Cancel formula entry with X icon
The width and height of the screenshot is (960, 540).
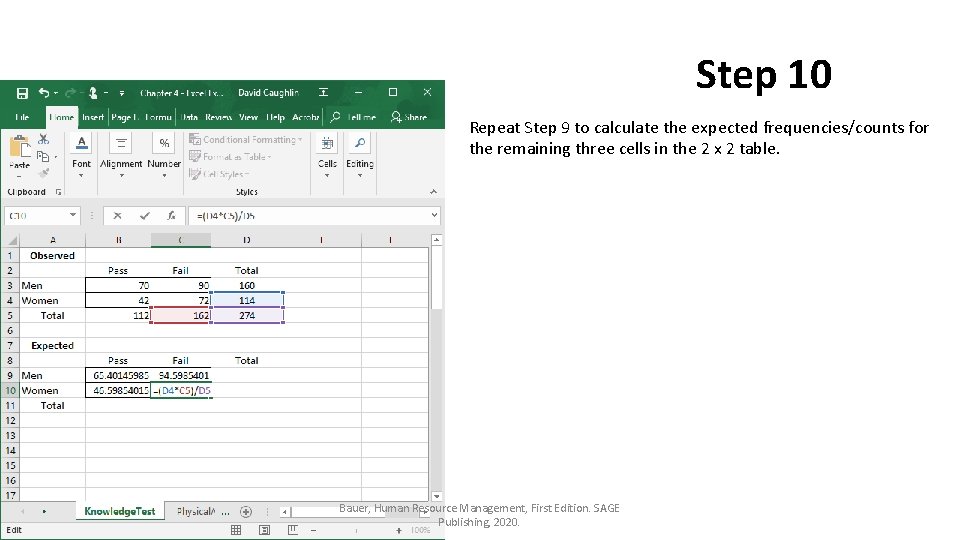pos(118,216)
